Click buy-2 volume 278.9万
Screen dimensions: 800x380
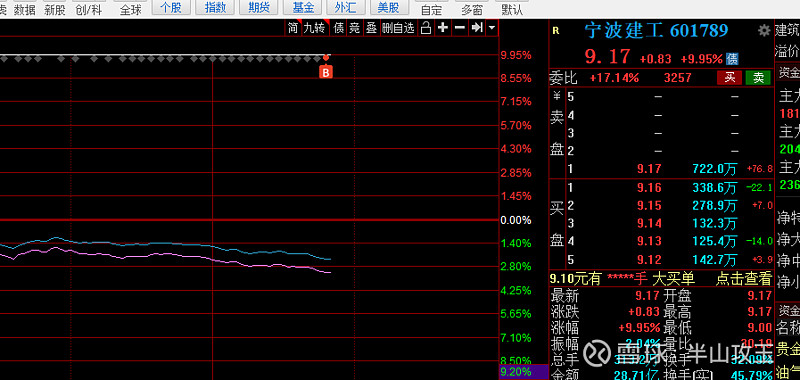click(x=715, y=206)
